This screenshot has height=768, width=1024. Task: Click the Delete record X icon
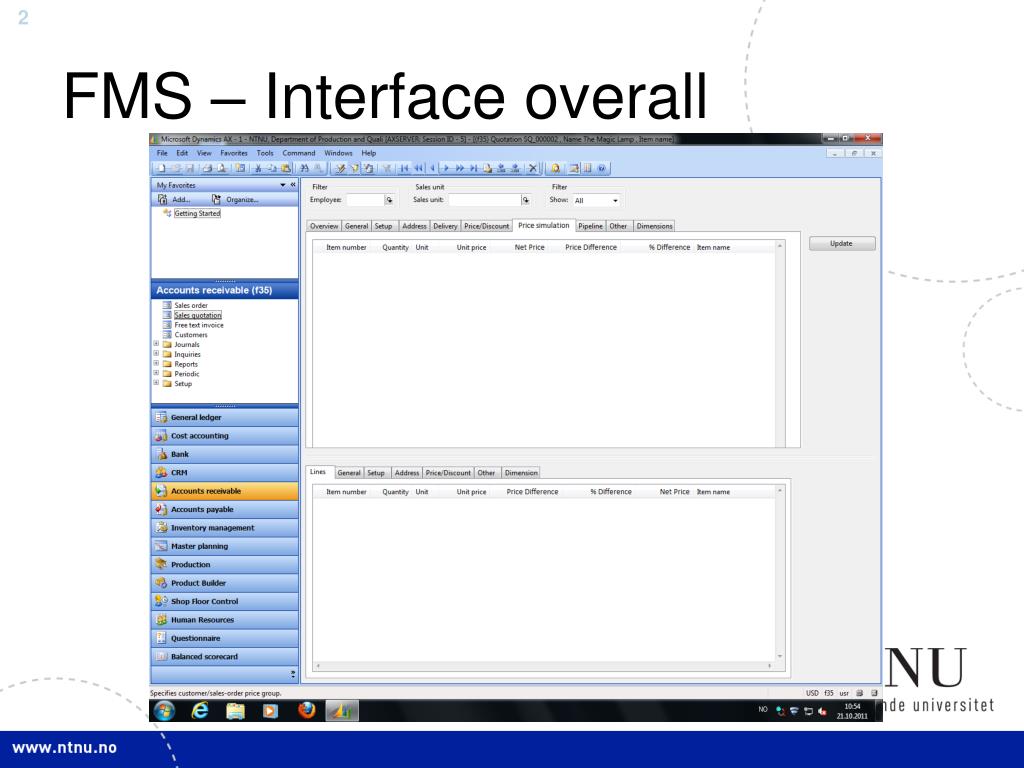pos(533,168)
